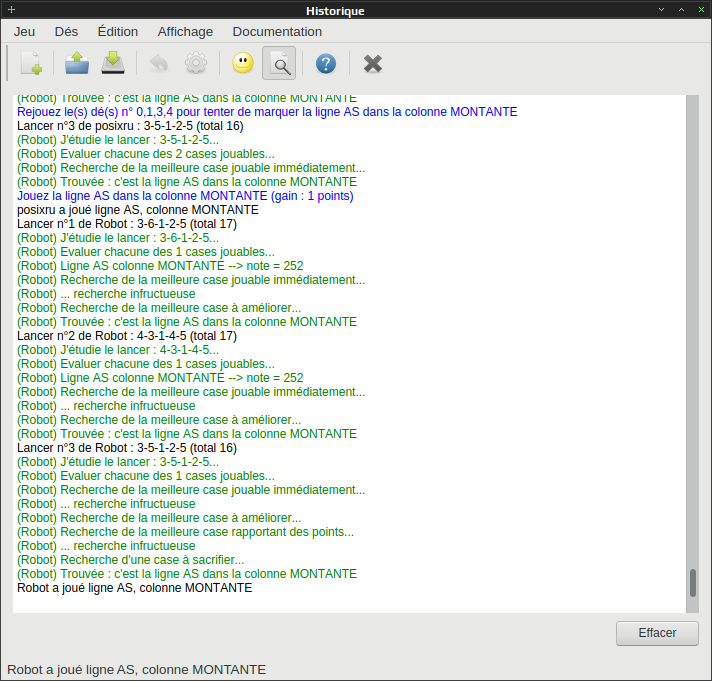
Task: Click the Effacer button
Action: click(x=657, y=633)
